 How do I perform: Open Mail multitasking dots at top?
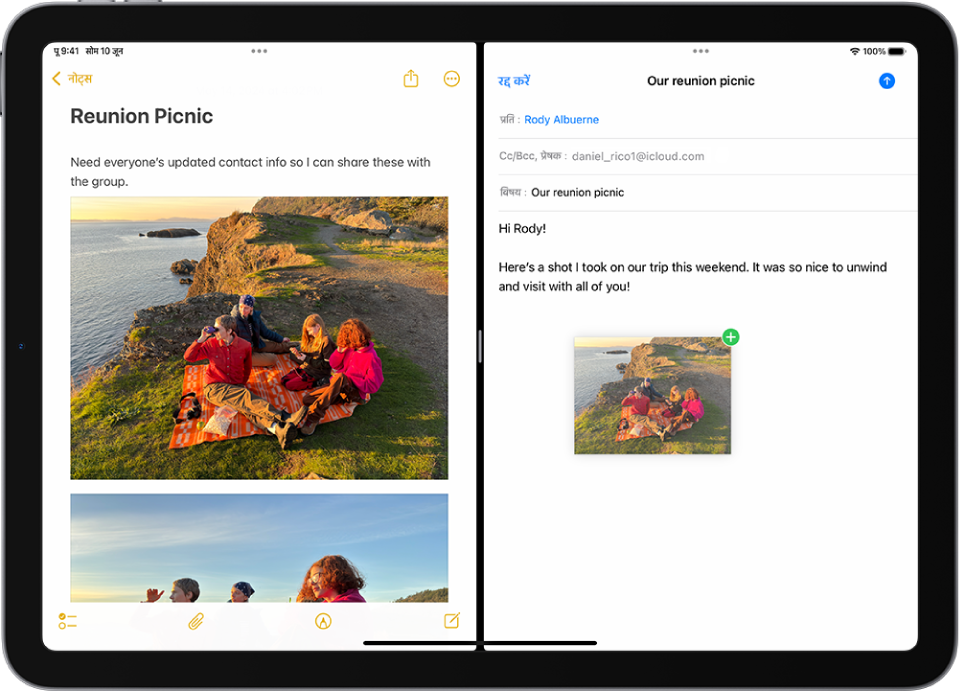coord(701,51)
